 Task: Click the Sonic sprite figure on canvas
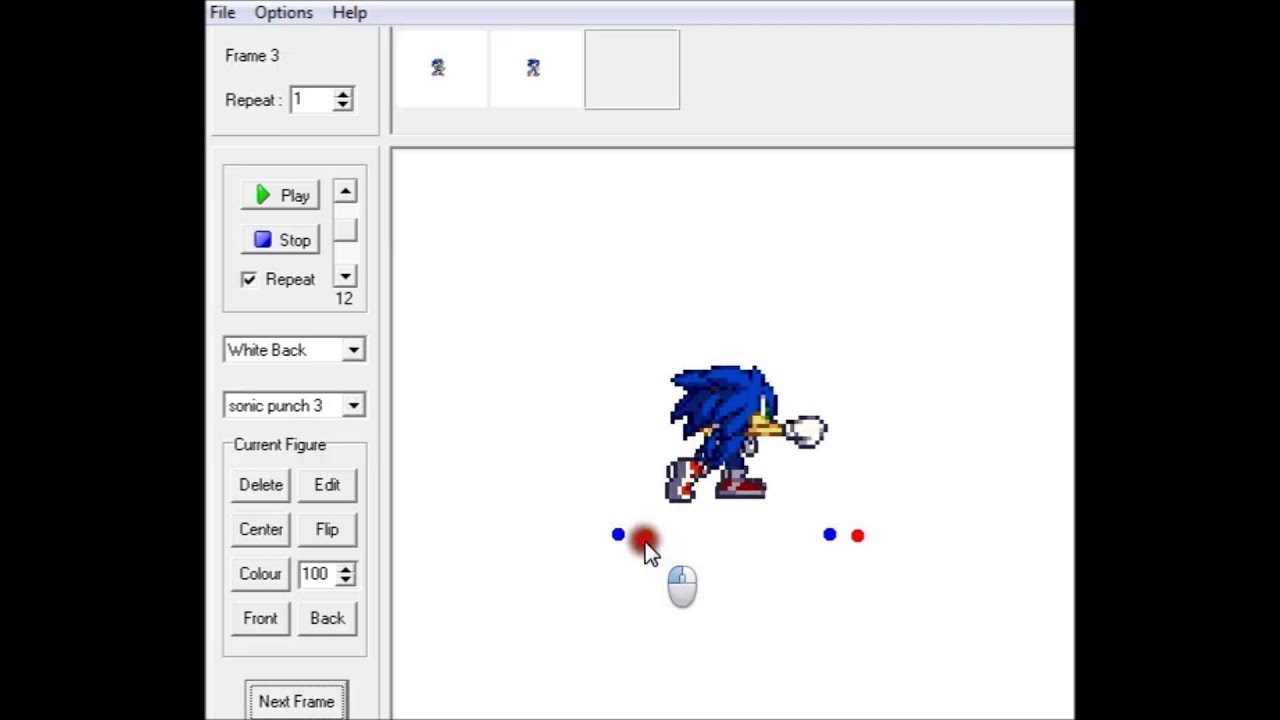746,433
